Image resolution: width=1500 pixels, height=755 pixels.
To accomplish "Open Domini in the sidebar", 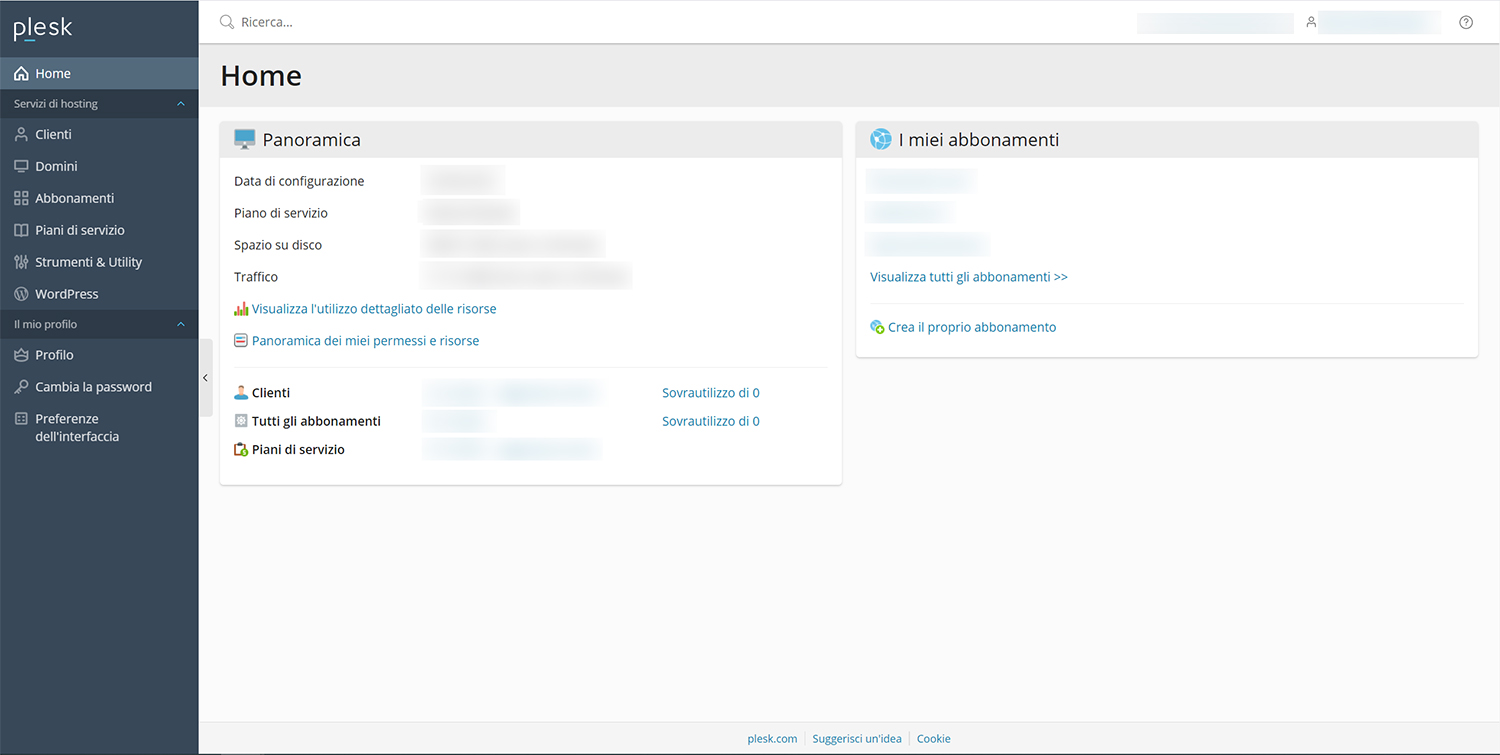I will pos(56,166).
